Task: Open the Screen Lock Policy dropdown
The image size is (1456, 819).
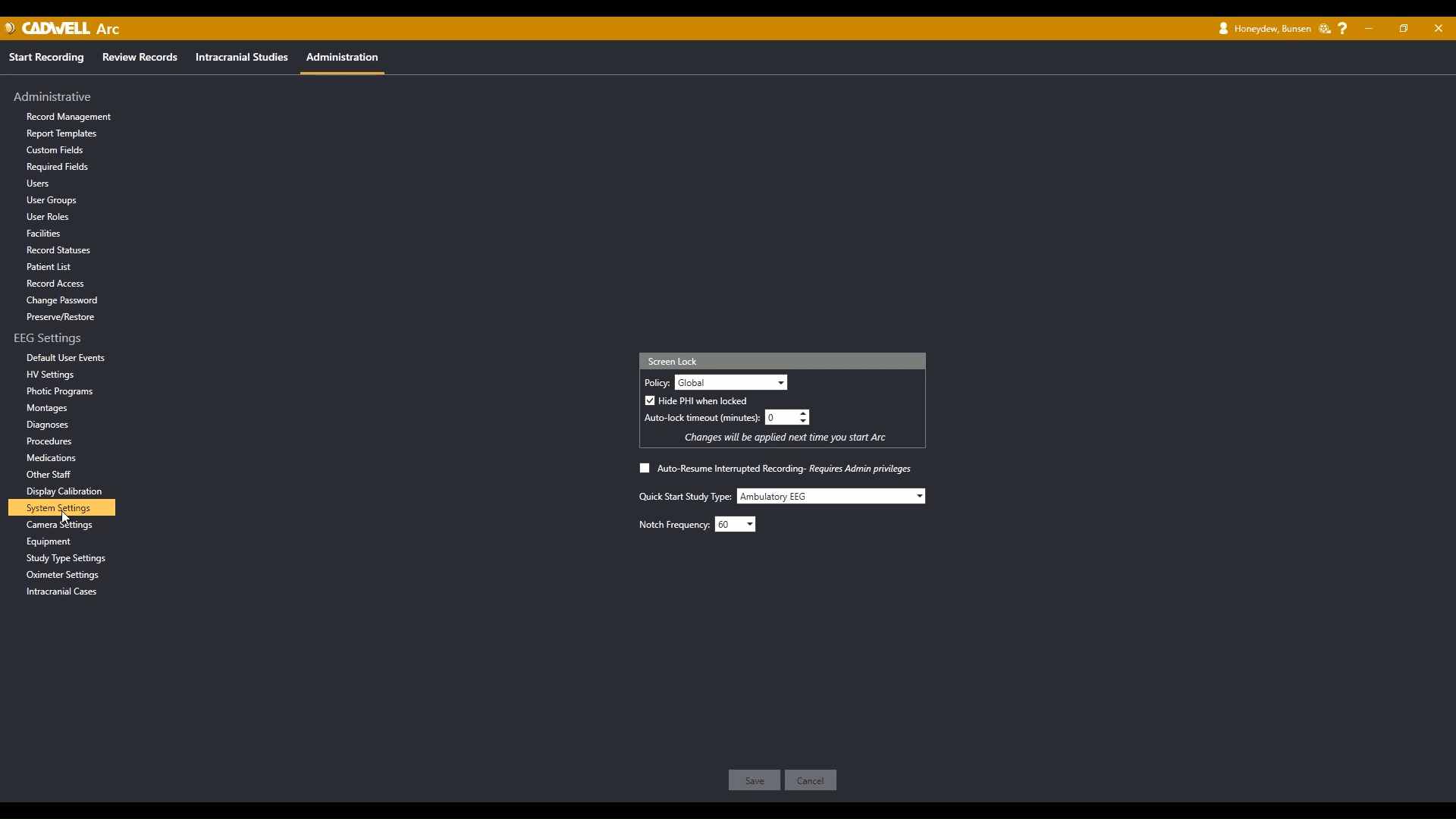Action: coord(780,382)
